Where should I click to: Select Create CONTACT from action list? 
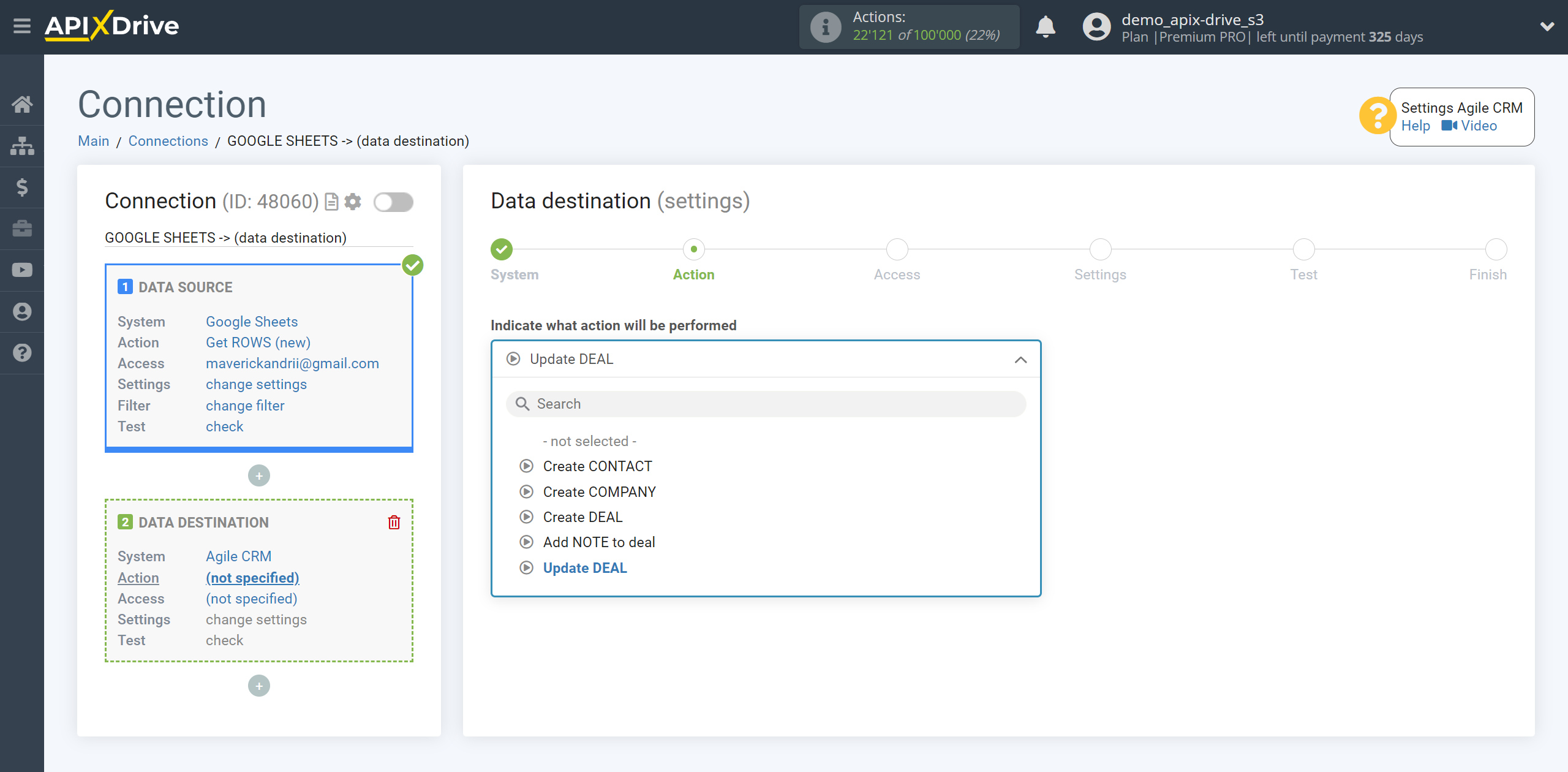click(597, 466)
